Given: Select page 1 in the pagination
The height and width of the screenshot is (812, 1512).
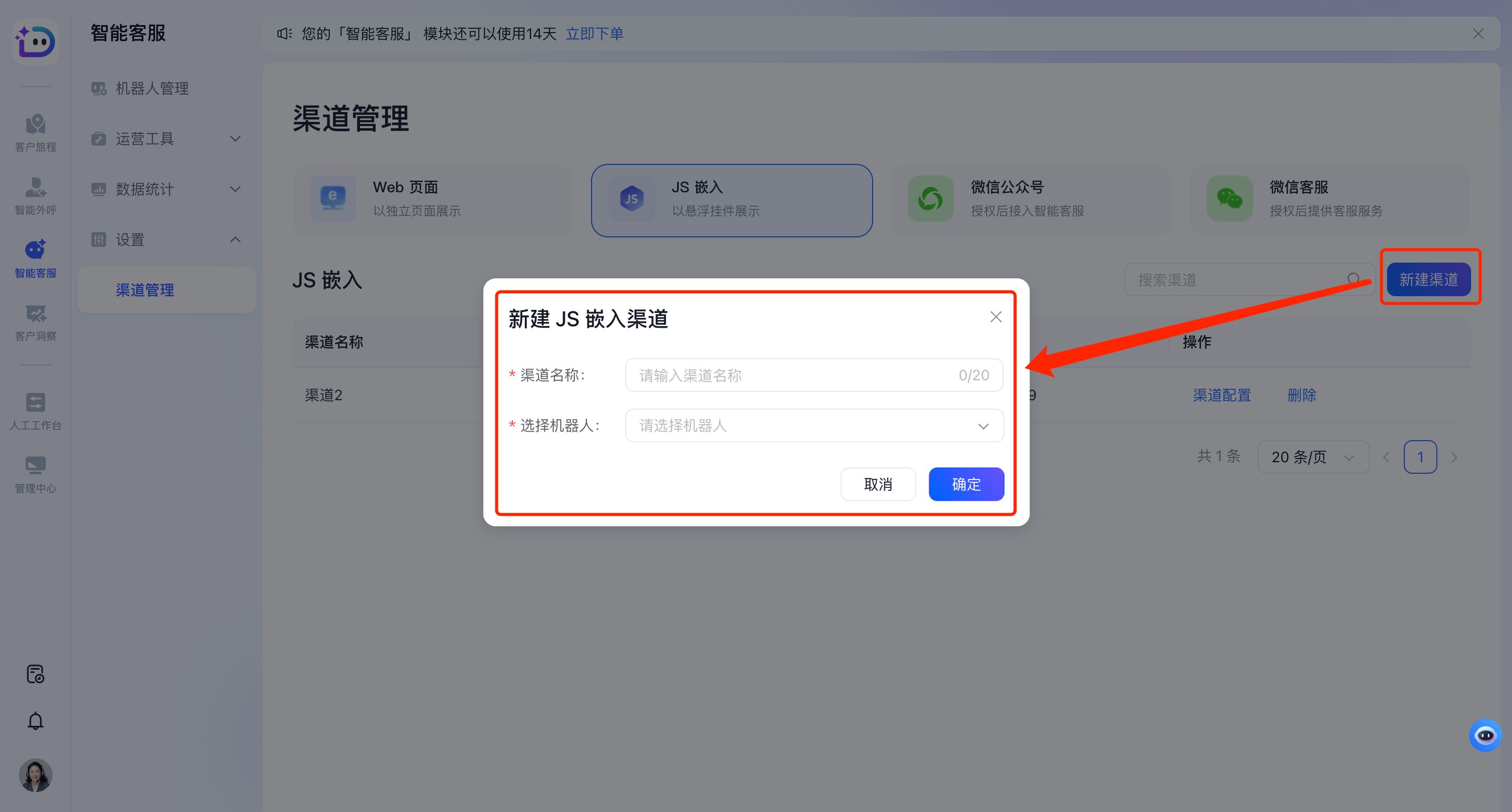Looking at the screenshot, I should pyautogui.click(x=1421, y=456).
